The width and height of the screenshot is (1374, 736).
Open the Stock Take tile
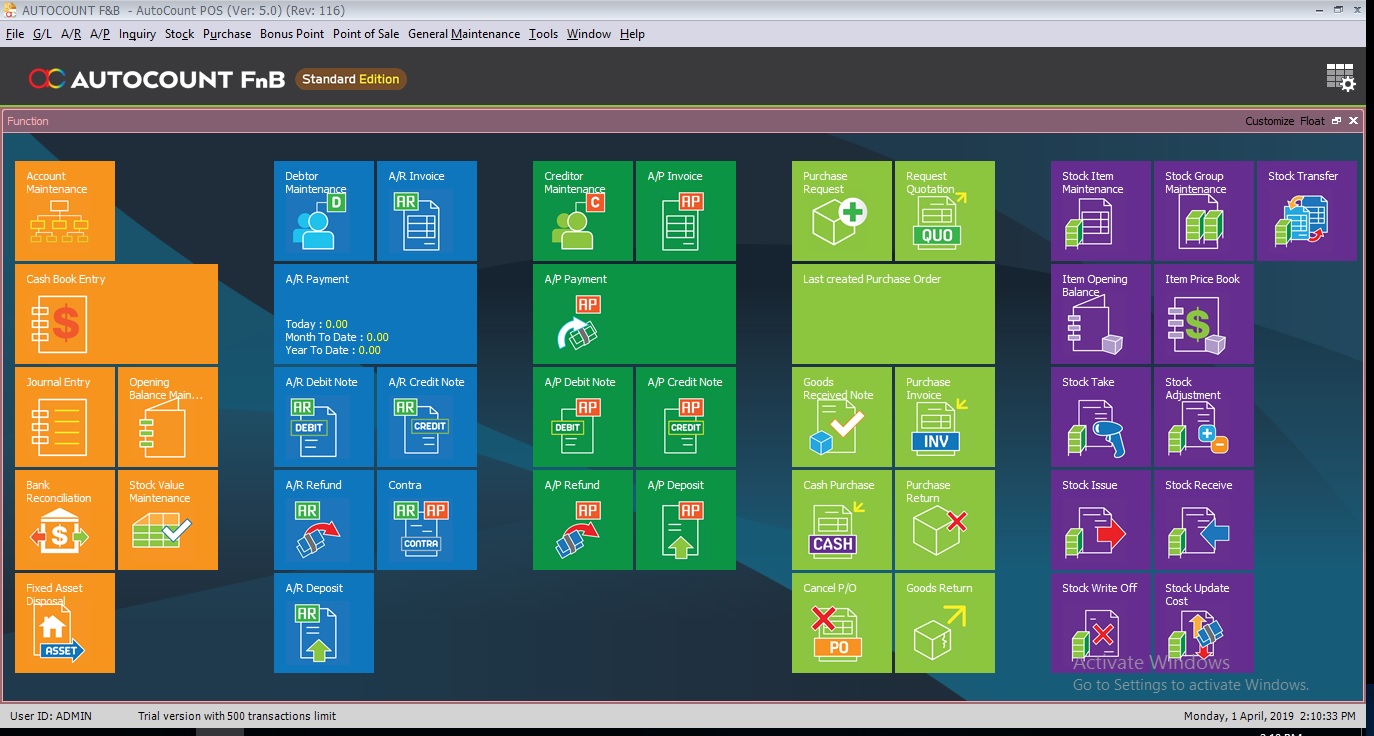(x=1100, y=417)
